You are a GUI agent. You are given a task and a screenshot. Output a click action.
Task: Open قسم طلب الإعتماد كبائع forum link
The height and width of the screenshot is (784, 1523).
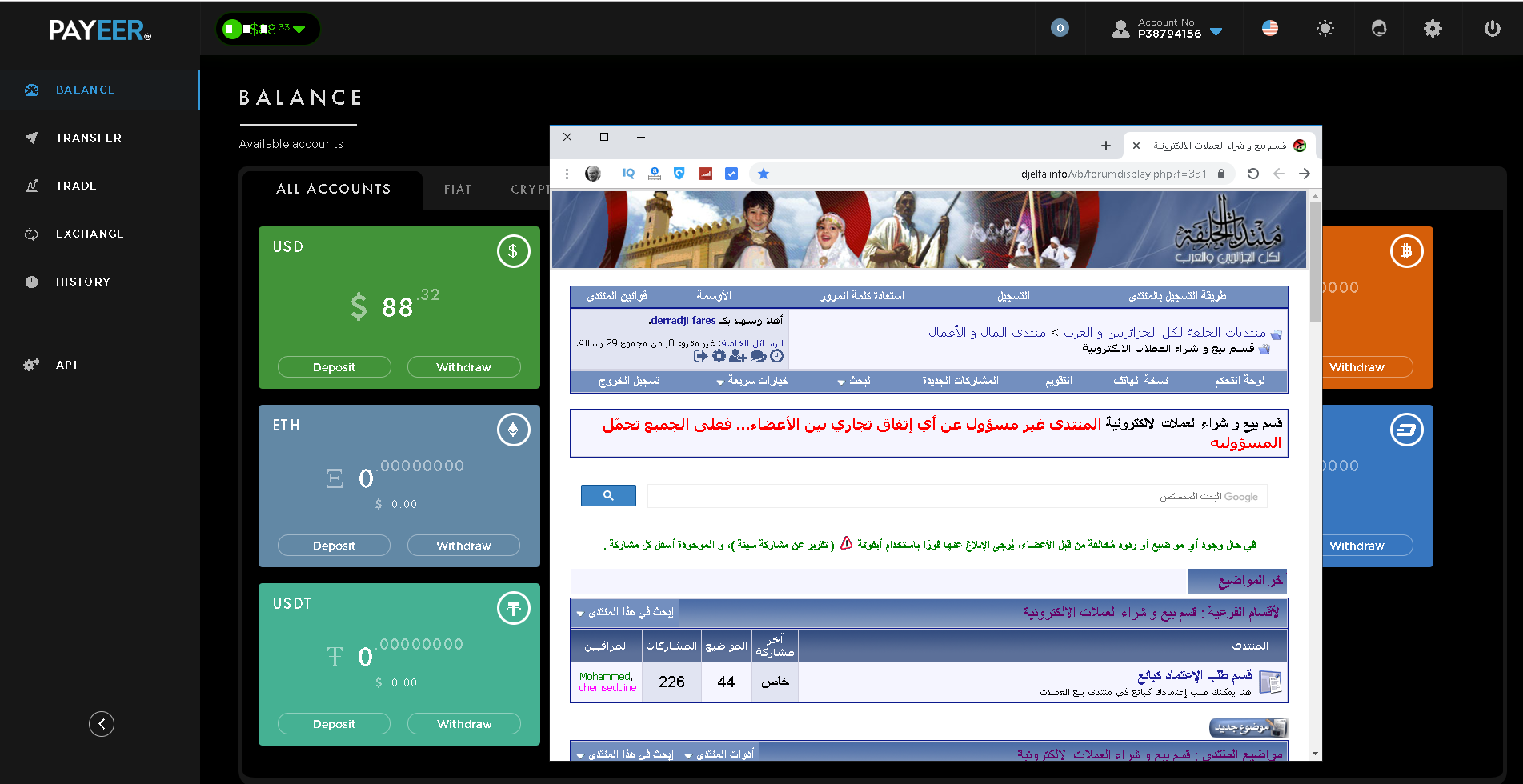tap(1195, 675)
